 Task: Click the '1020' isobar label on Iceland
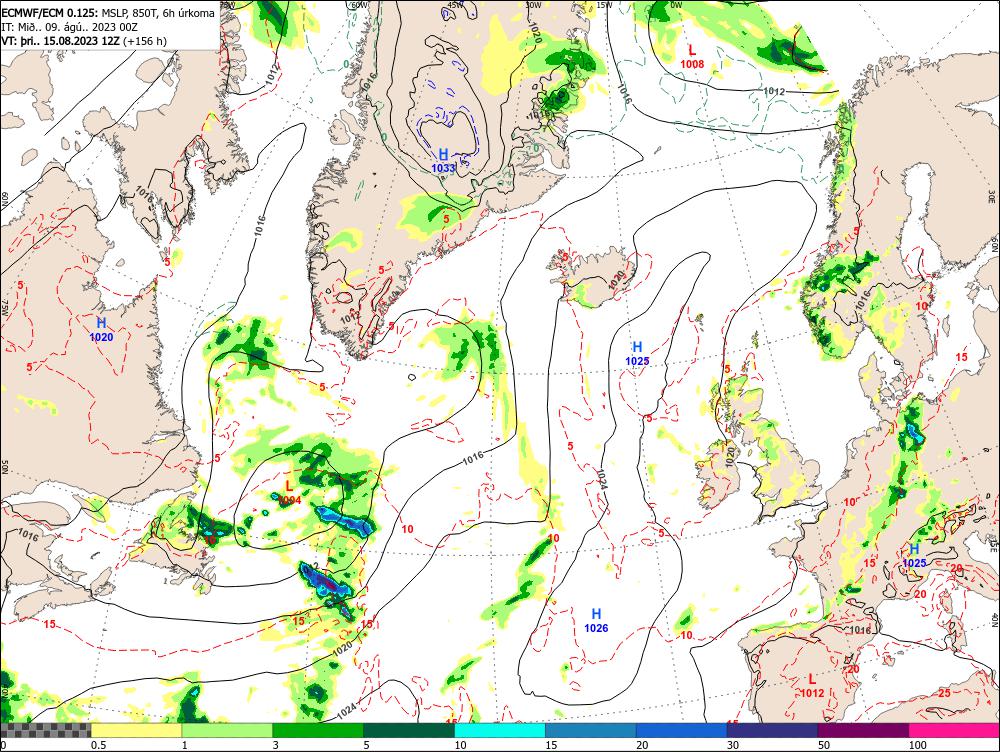(x=615, y=281)
